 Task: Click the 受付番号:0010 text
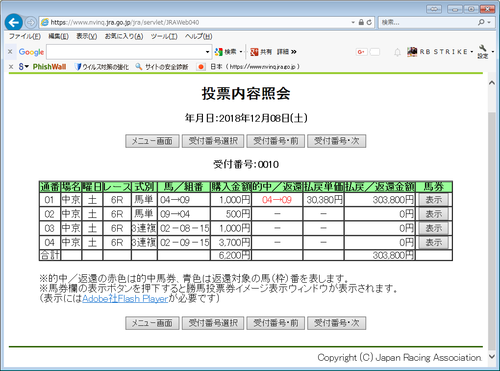[x=246, y=164]
